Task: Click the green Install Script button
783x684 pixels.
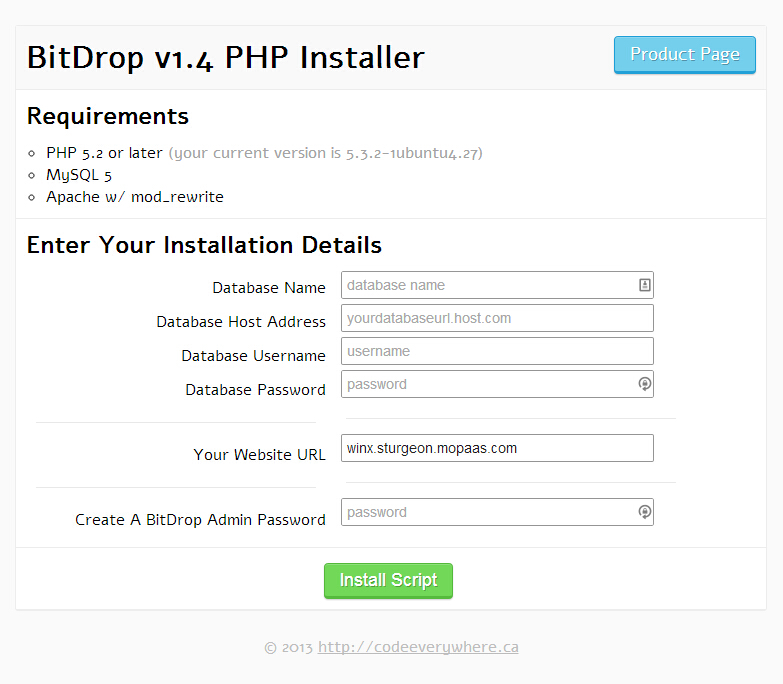Action: [389, 581]
